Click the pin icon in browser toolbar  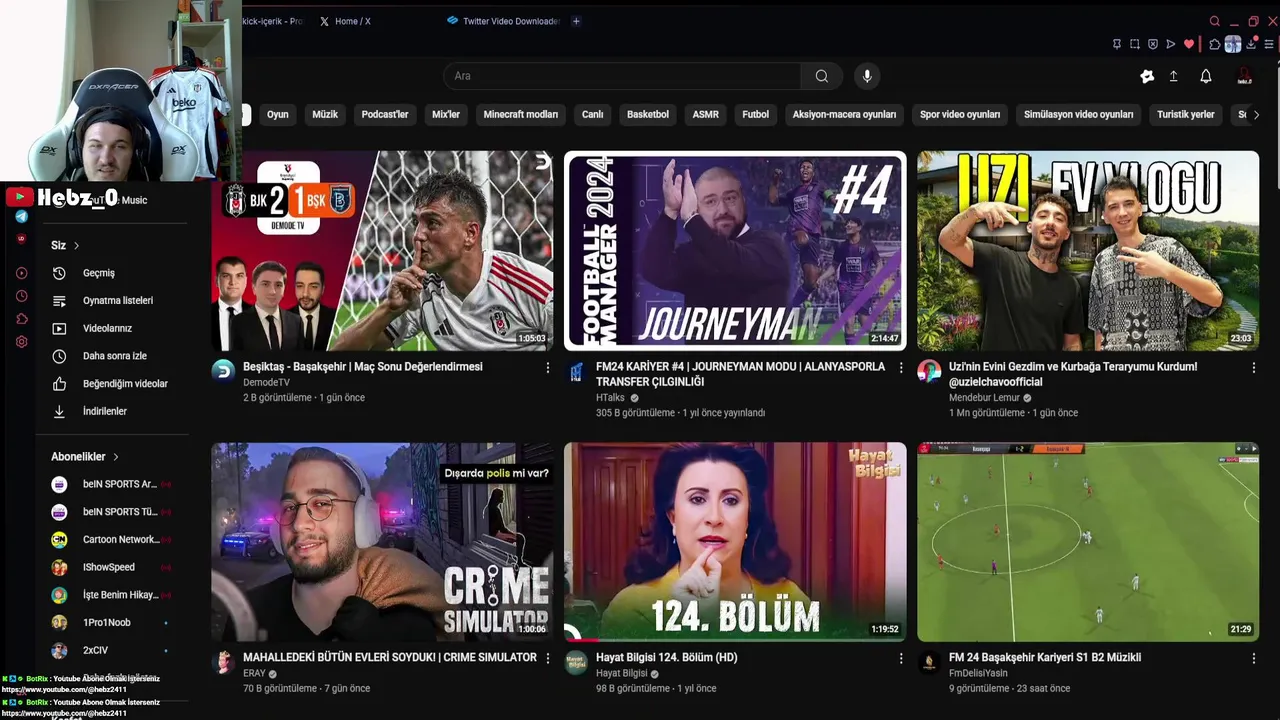tap(1117, 44)
